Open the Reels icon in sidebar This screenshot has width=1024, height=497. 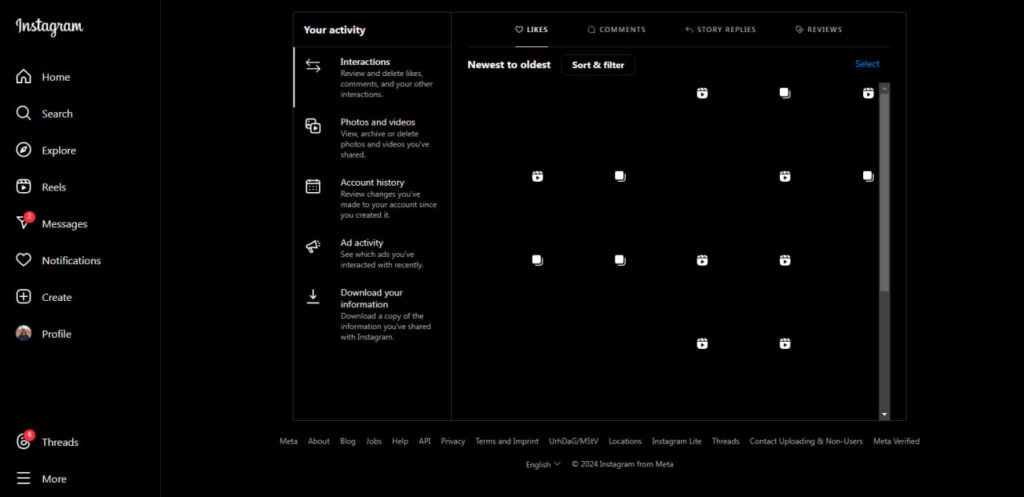pyautogui.click(x=24, y=187)
